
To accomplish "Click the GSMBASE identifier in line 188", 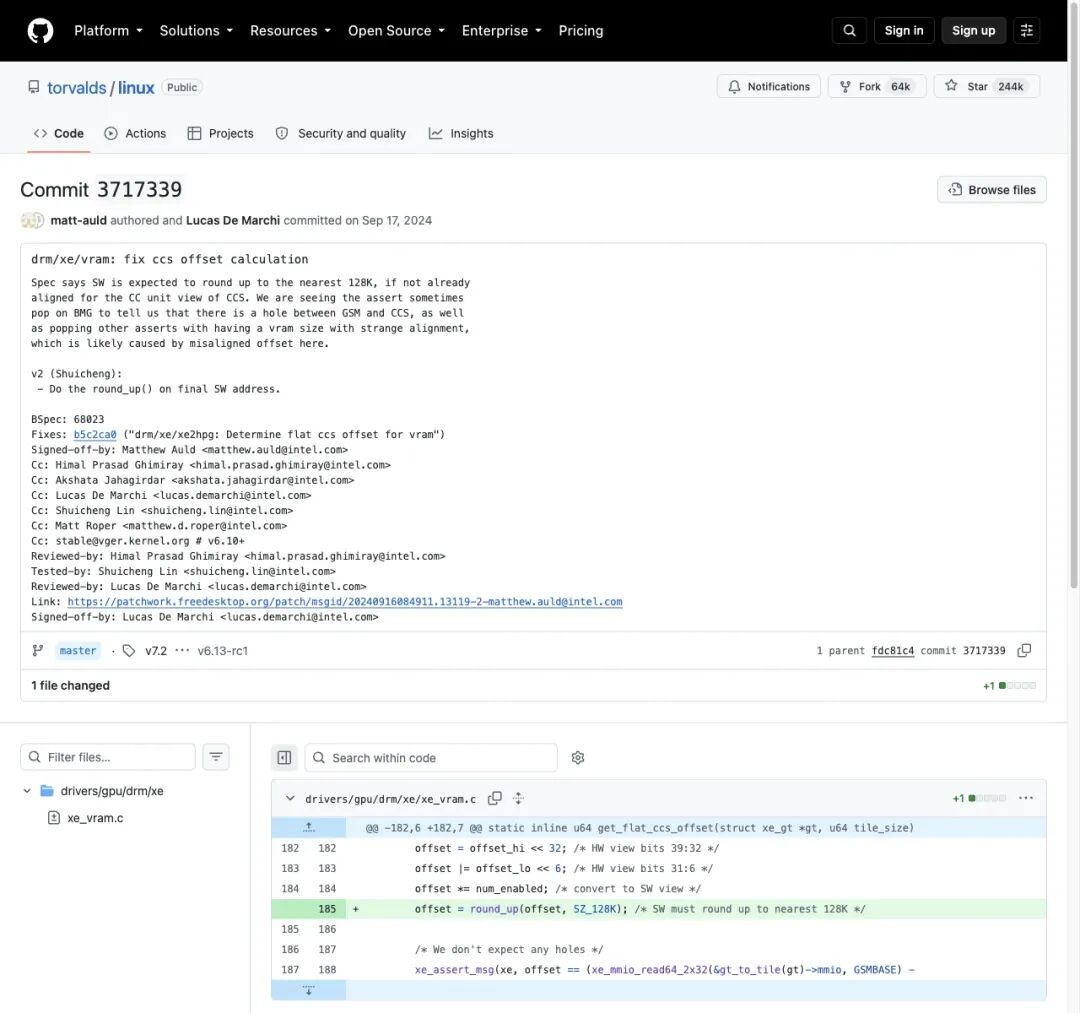I will (x=874, y=970).
